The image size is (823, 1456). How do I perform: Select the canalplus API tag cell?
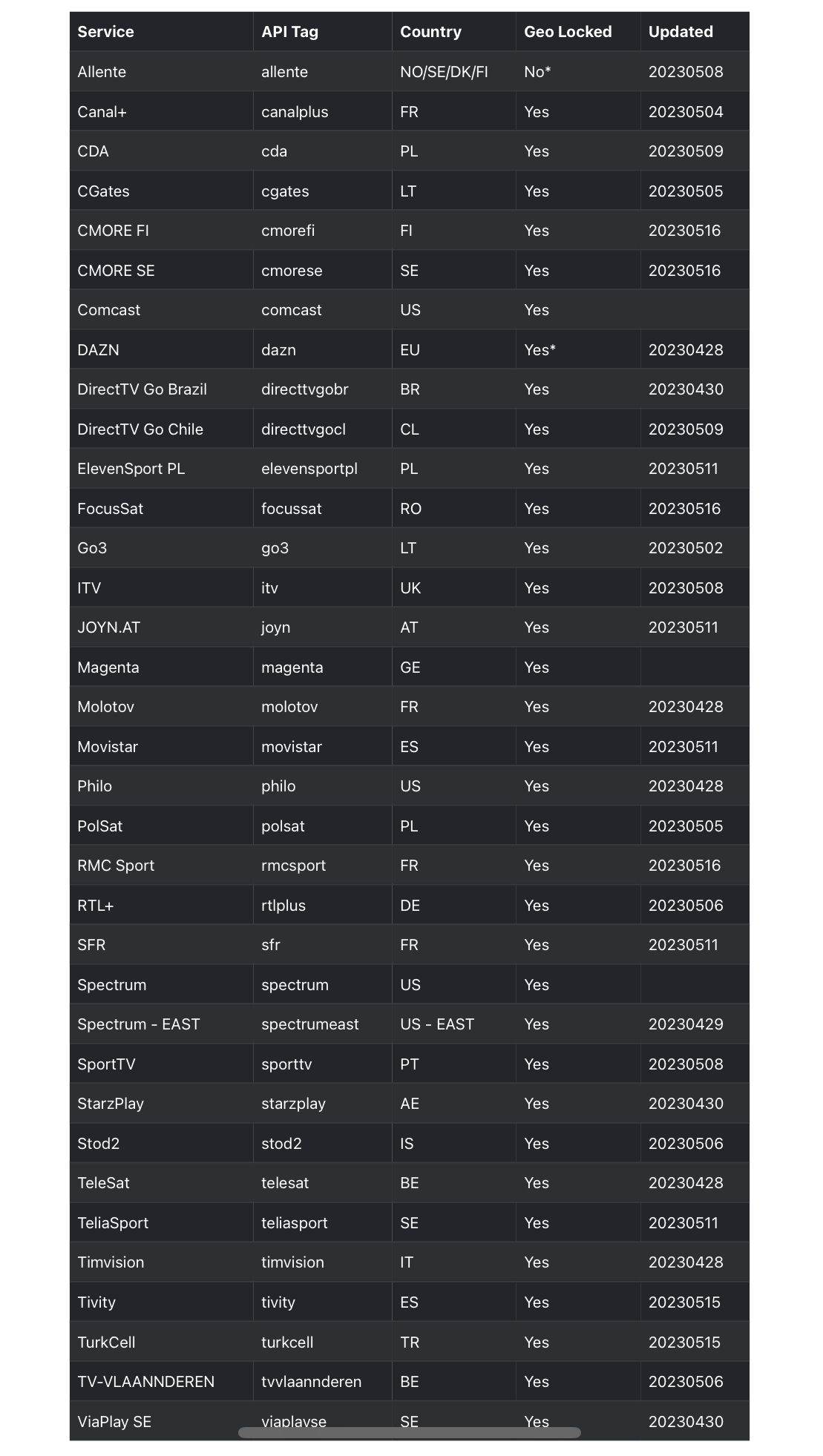click(295, 112)
